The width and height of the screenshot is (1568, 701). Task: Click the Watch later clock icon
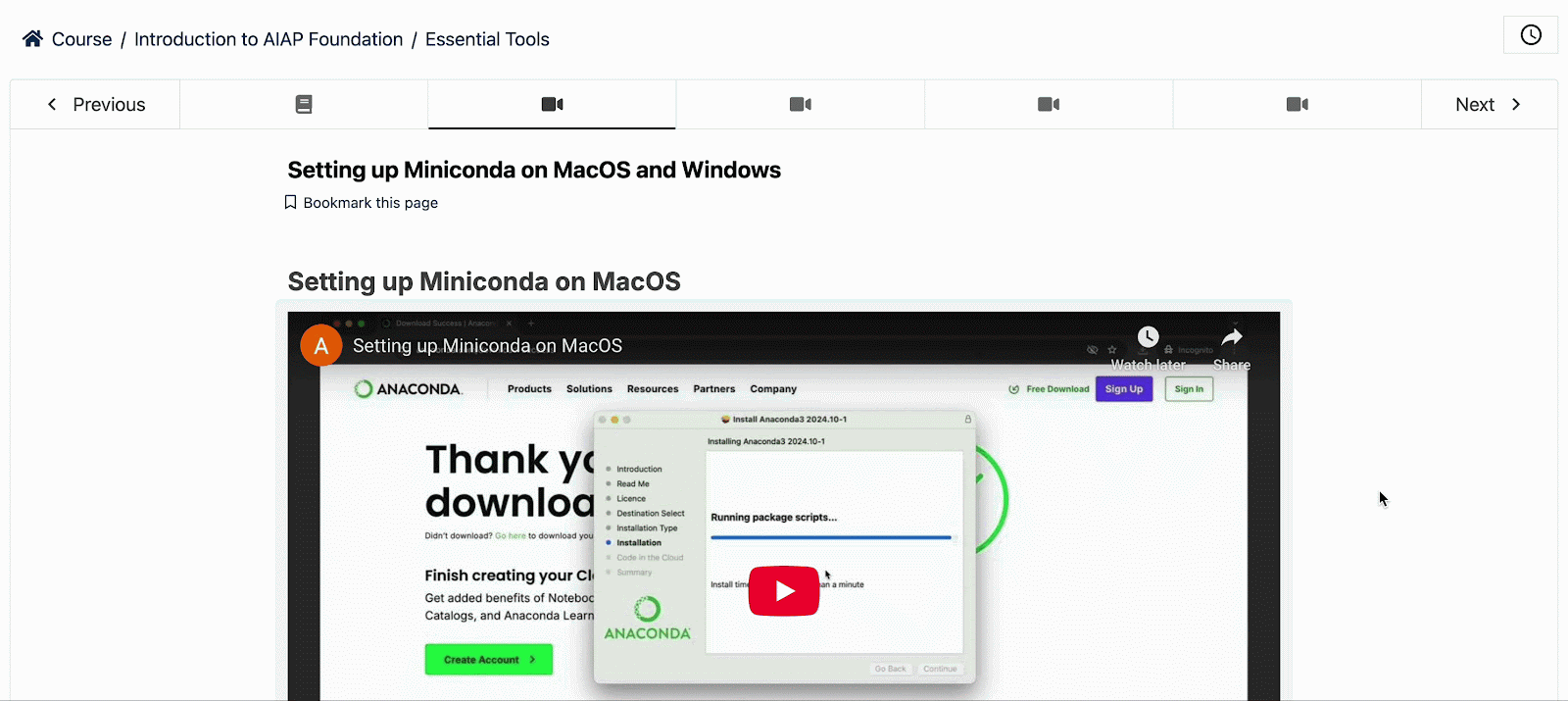click(x=1148, y=337)
